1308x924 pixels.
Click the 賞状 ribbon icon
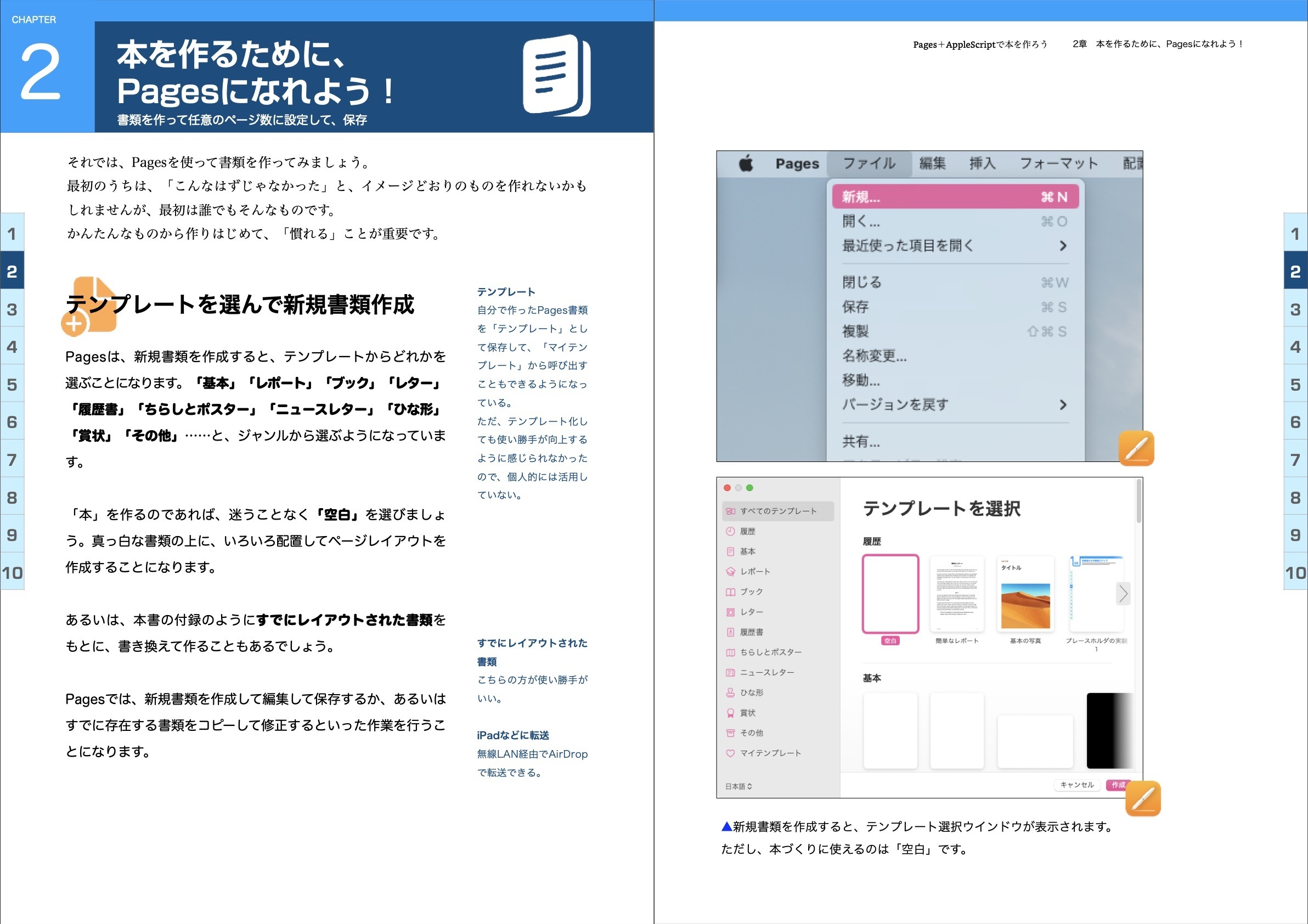click(x=731, y=712)
